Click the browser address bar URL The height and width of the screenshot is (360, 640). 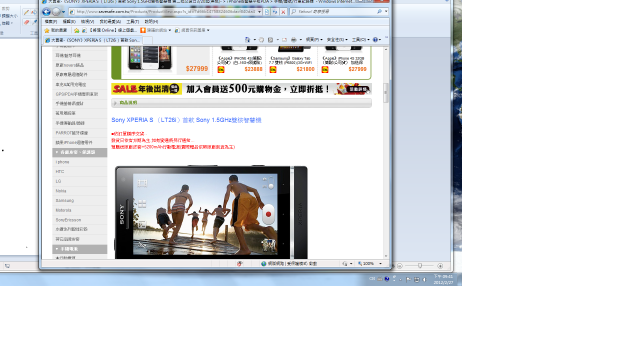point(165,12)
